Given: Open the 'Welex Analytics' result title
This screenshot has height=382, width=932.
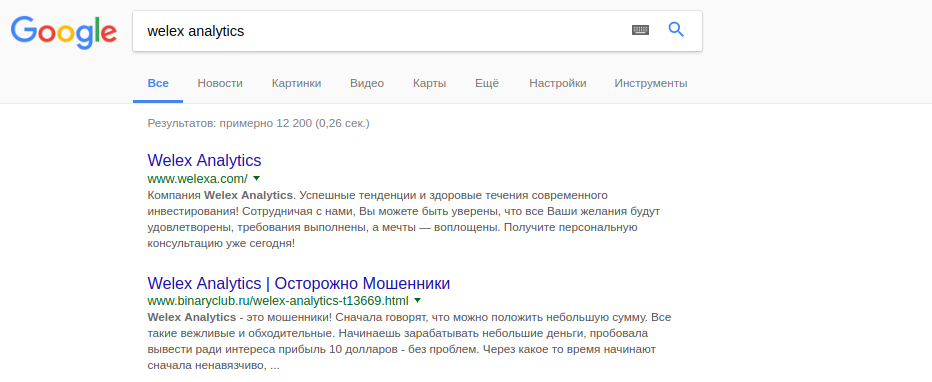Looking at the screenshot, I should 204,160.
